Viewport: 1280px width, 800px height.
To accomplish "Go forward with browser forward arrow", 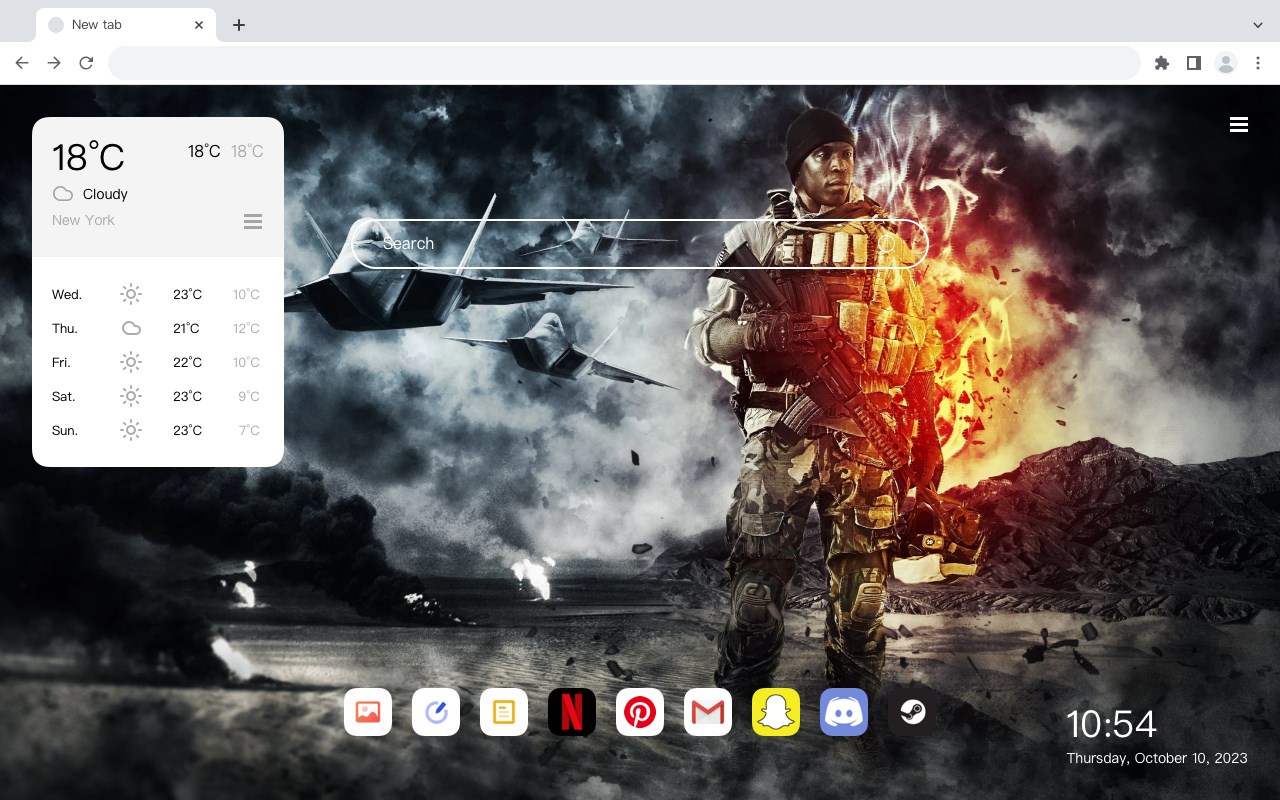I will (54, 63).
